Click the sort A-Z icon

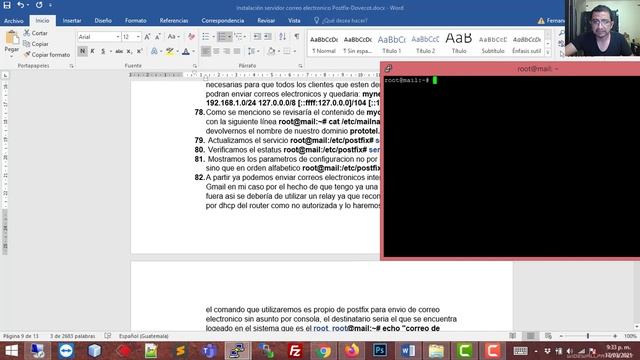pyautogui.click(x=282, y=37)
